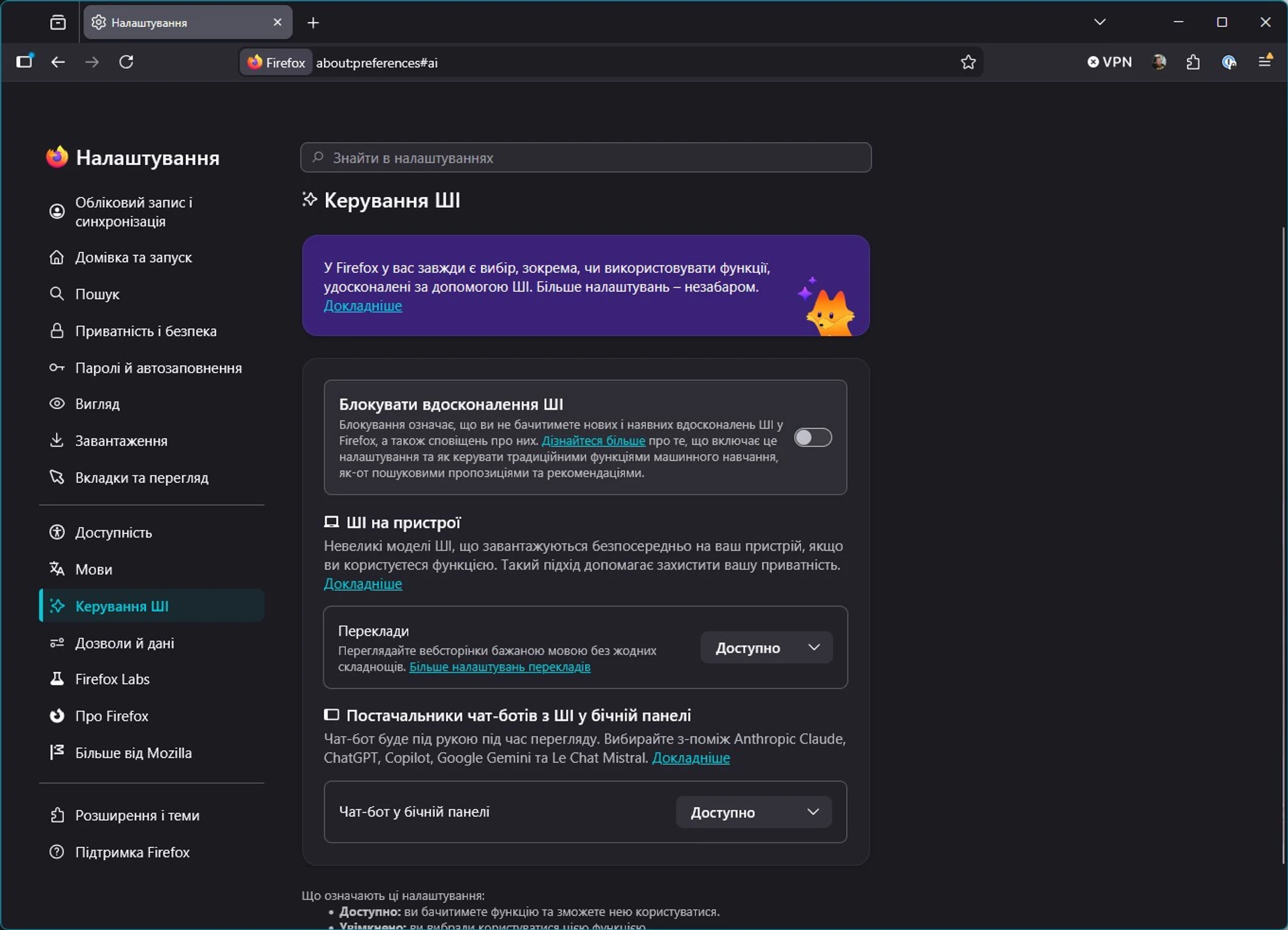Click the Блокувати вдосконалення ШІ title

click(451, 404)
